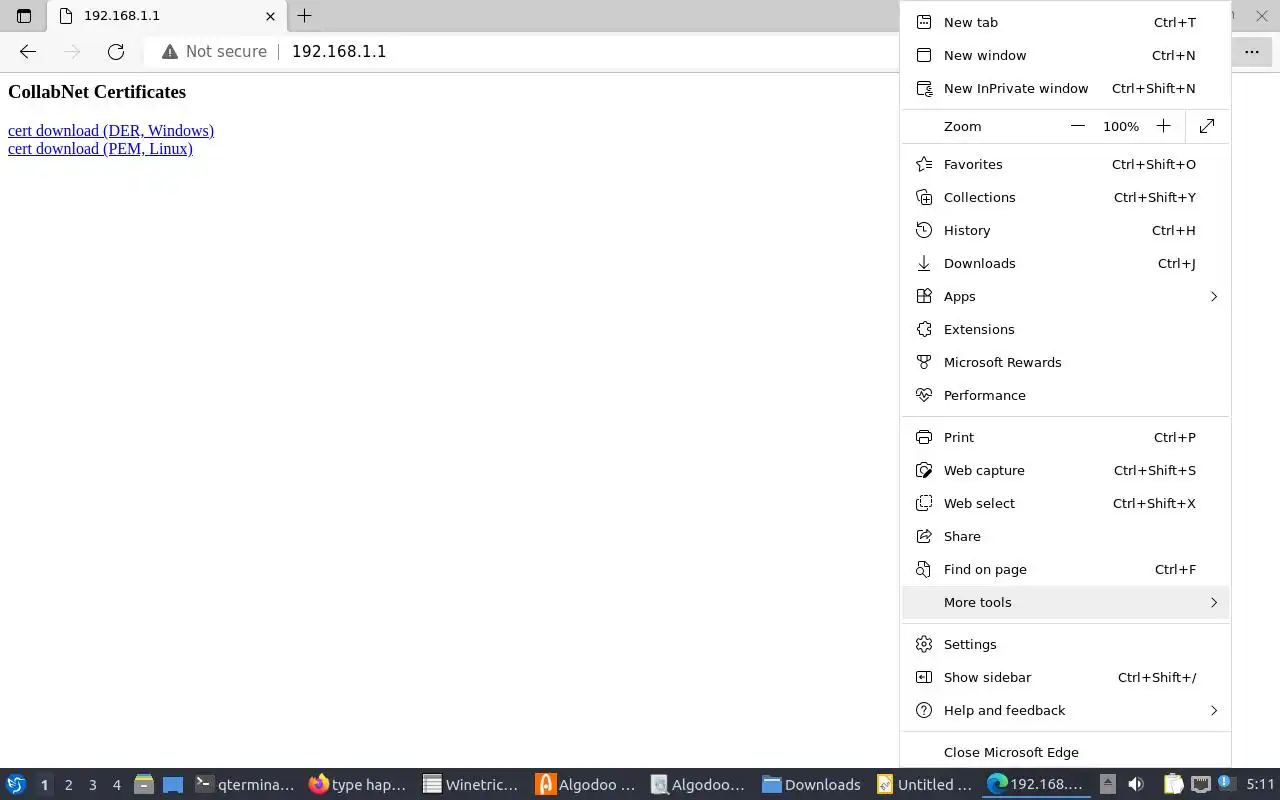
Task: Choose Show sidebar
Action: click(x=1065, y=677)
